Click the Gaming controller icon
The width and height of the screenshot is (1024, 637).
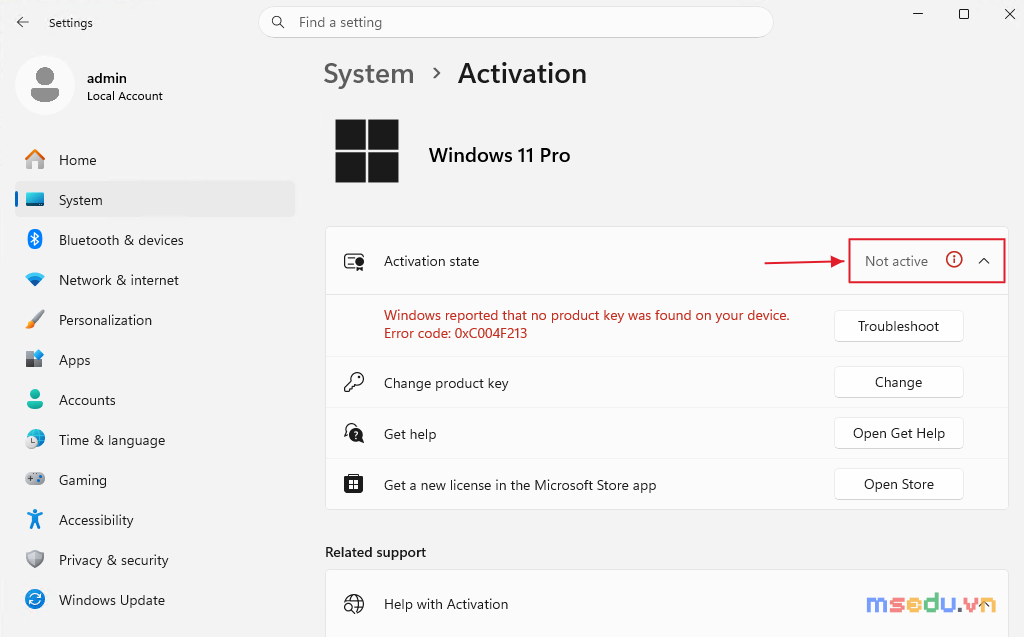tap(35, 479)
